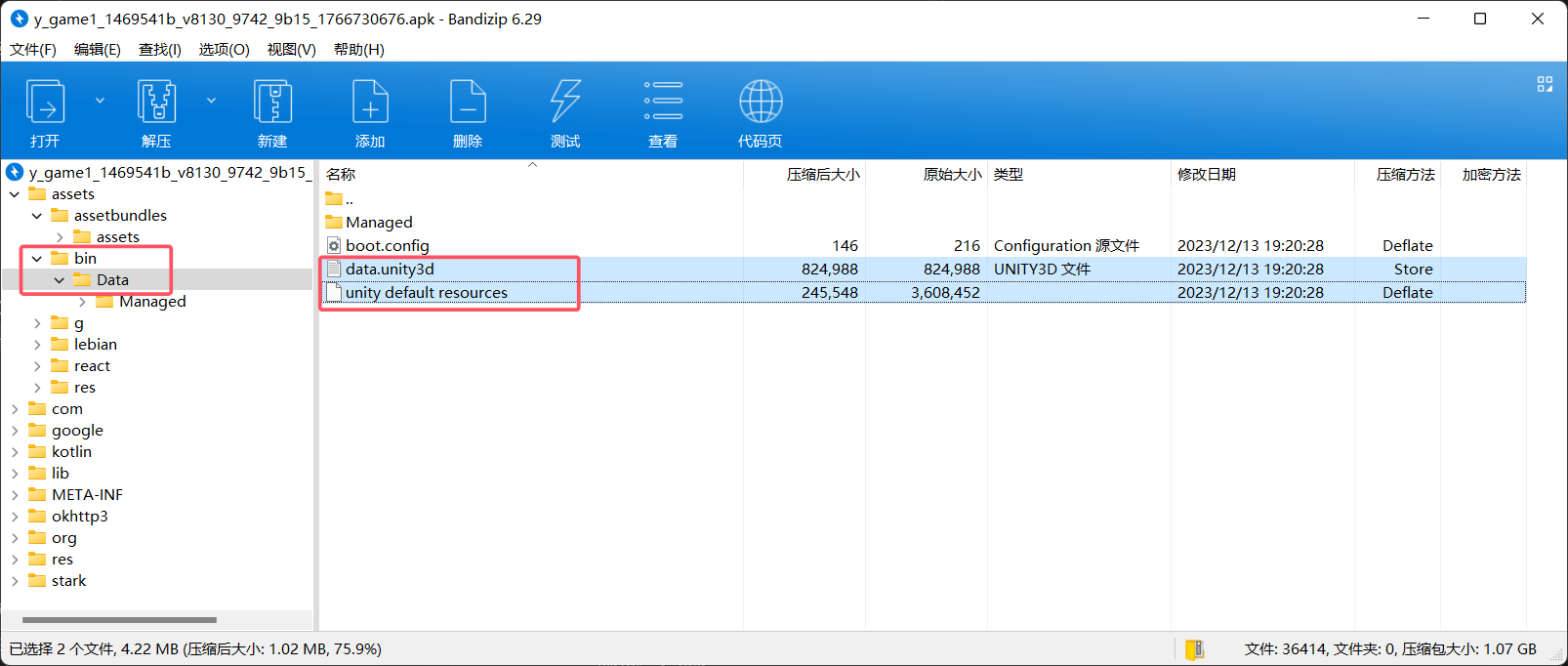Click the boot.config file name
1568x666 pixels.
click(388, 246)
